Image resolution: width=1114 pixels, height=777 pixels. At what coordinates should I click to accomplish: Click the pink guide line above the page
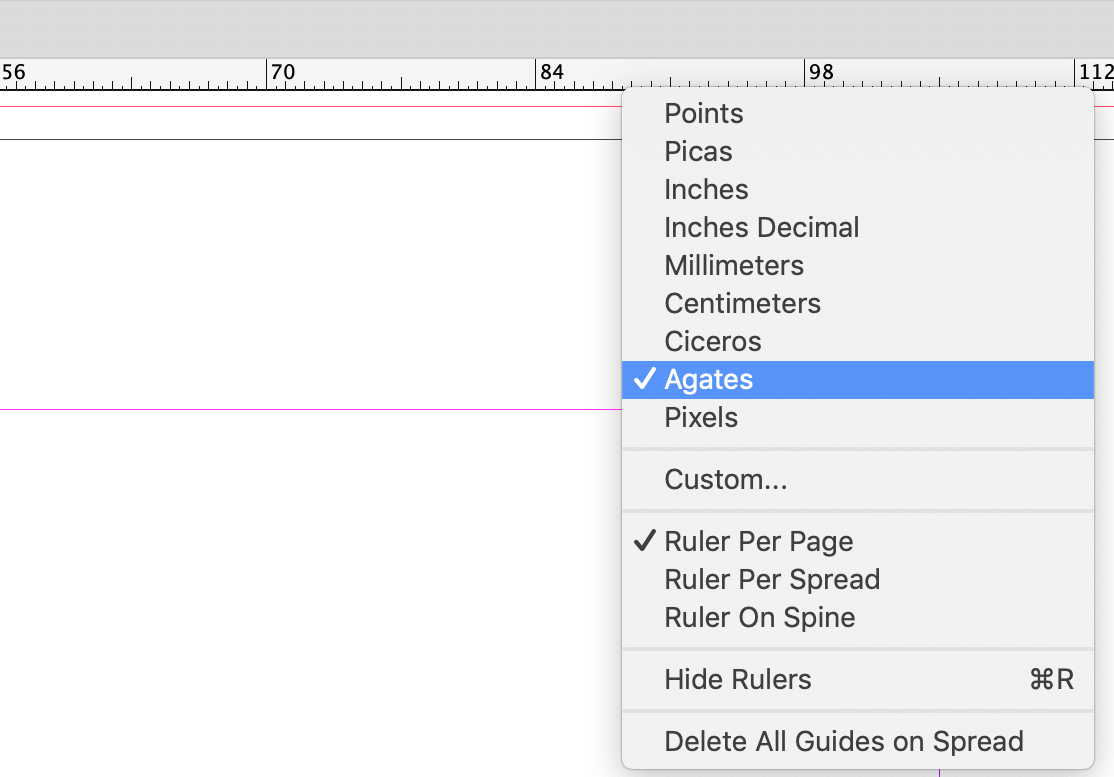point(300,104)
